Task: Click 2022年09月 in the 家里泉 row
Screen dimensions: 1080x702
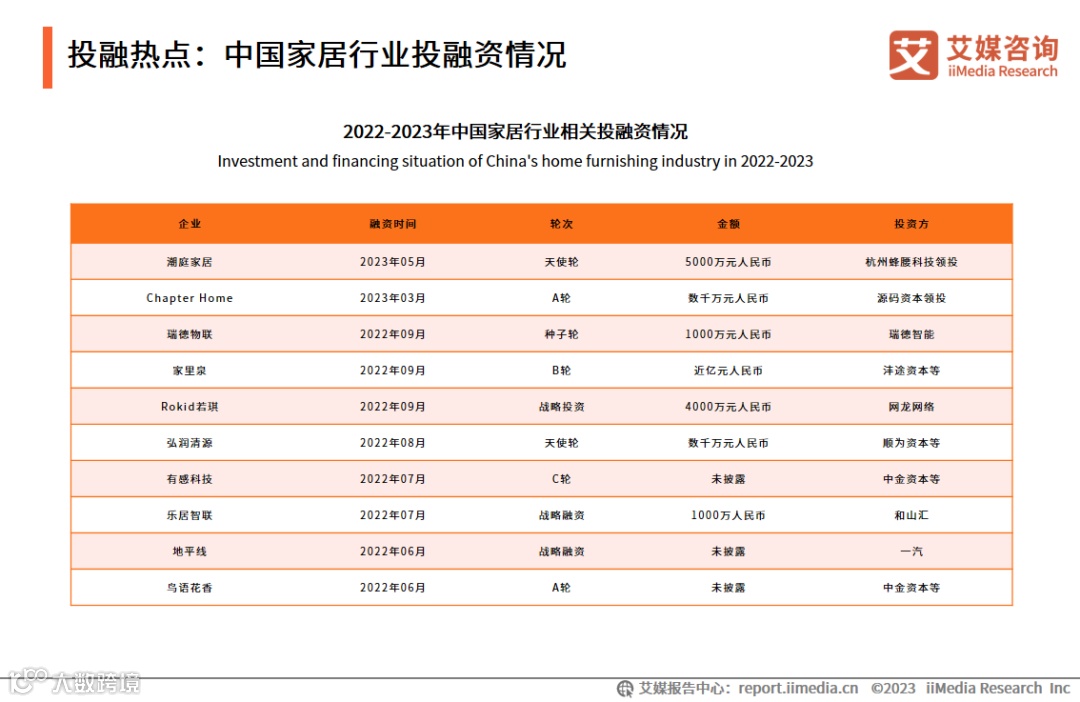Action: [x=393, y=371]
